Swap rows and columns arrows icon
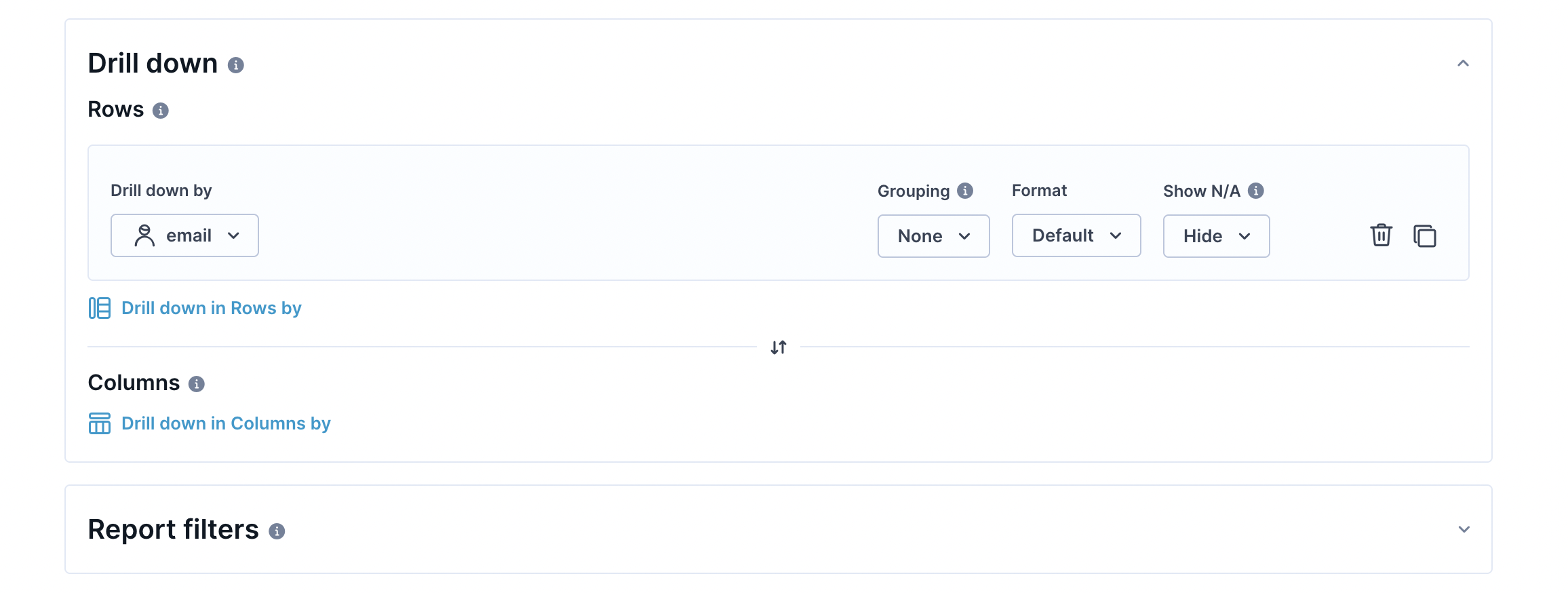This screenshot has height=593, width=1568. click(779, 347)
